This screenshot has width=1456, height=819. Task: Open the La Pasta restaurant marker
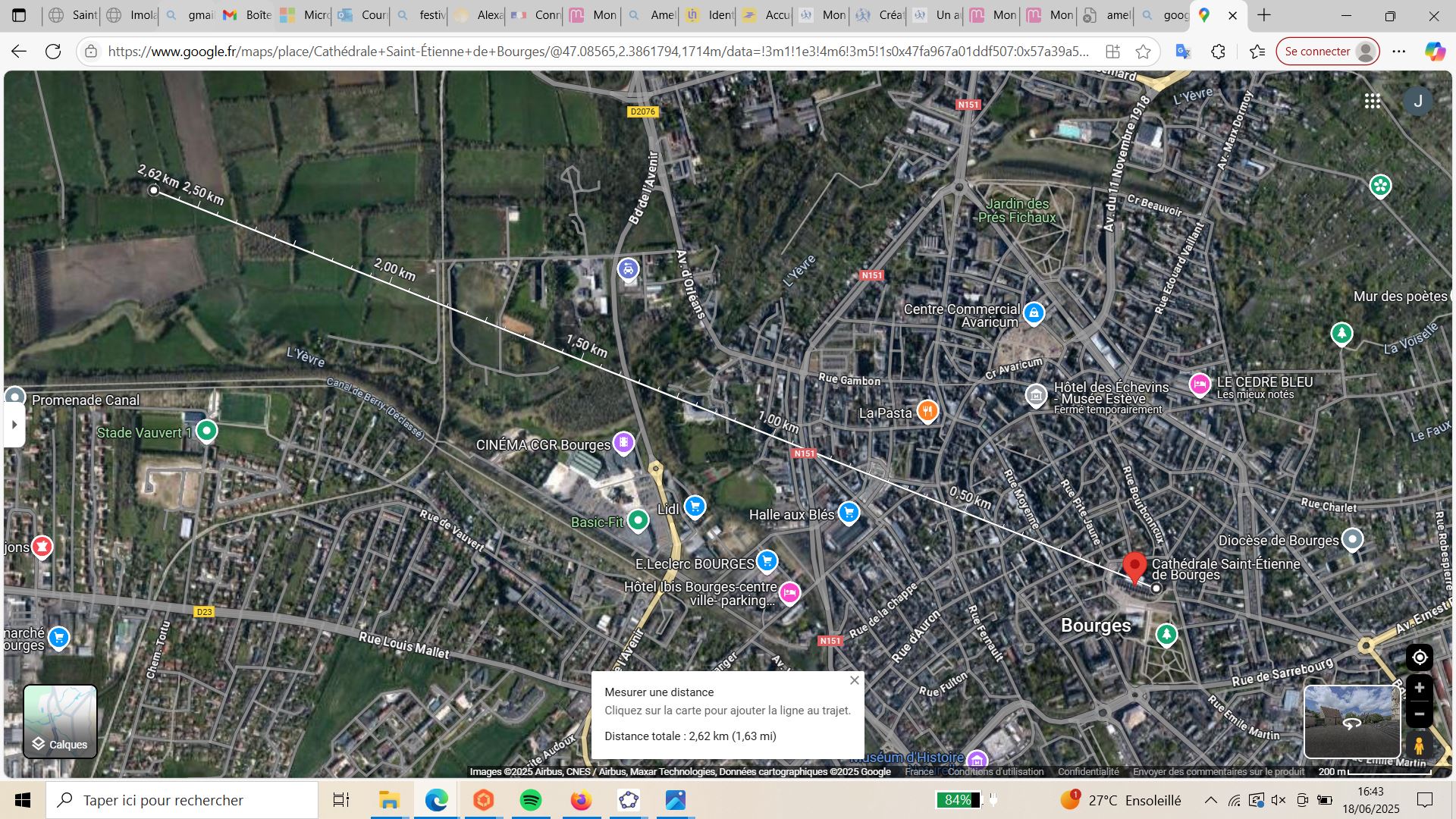tap(927, 412)
